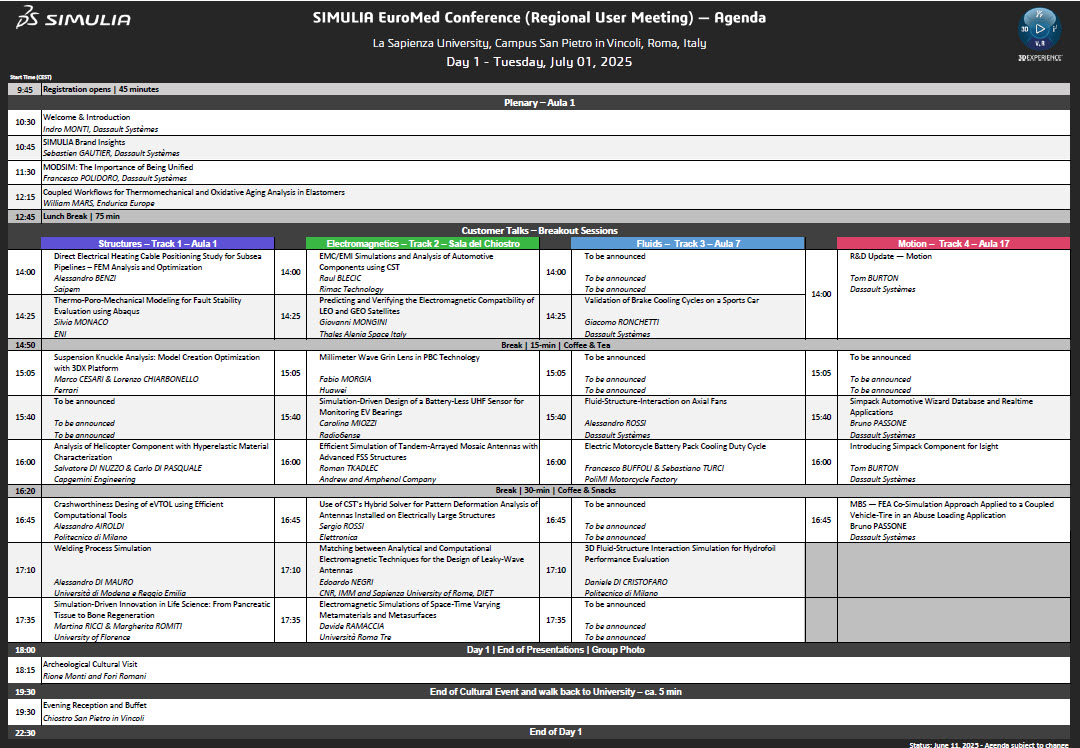The height and width of the screenshot is (748, 1080).
Task: Select the Fluids – Track 3 – Aula 7 header
Action: point(687,243)
